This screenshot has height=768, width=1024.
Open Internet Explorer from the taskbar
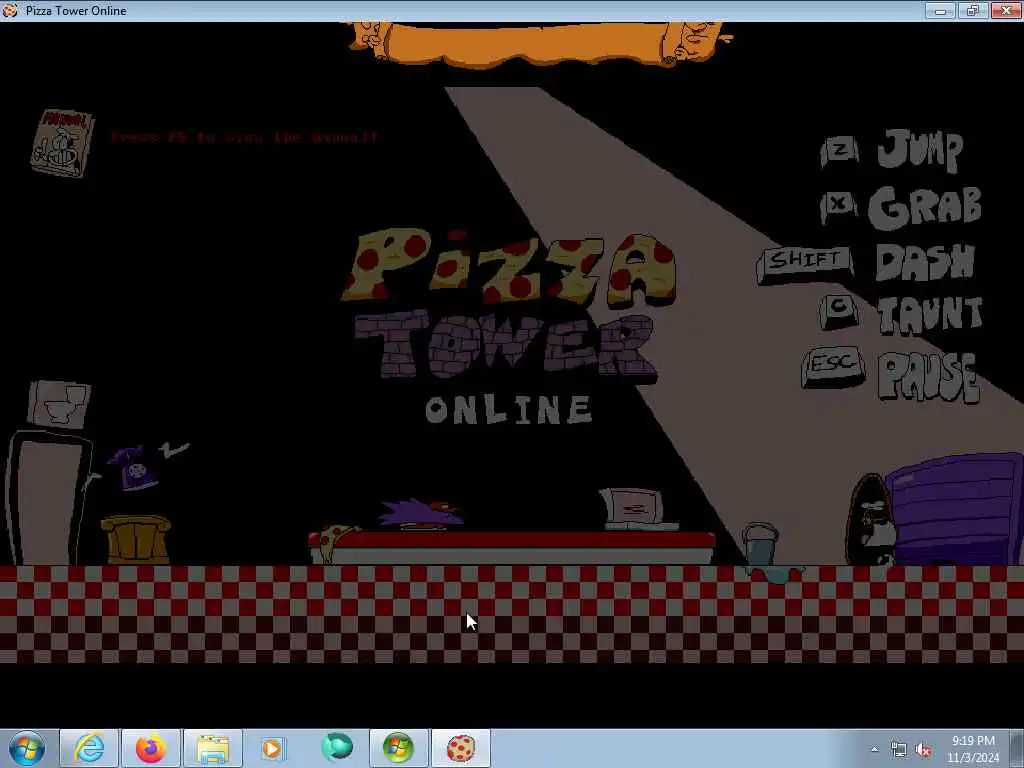(89, 748)
